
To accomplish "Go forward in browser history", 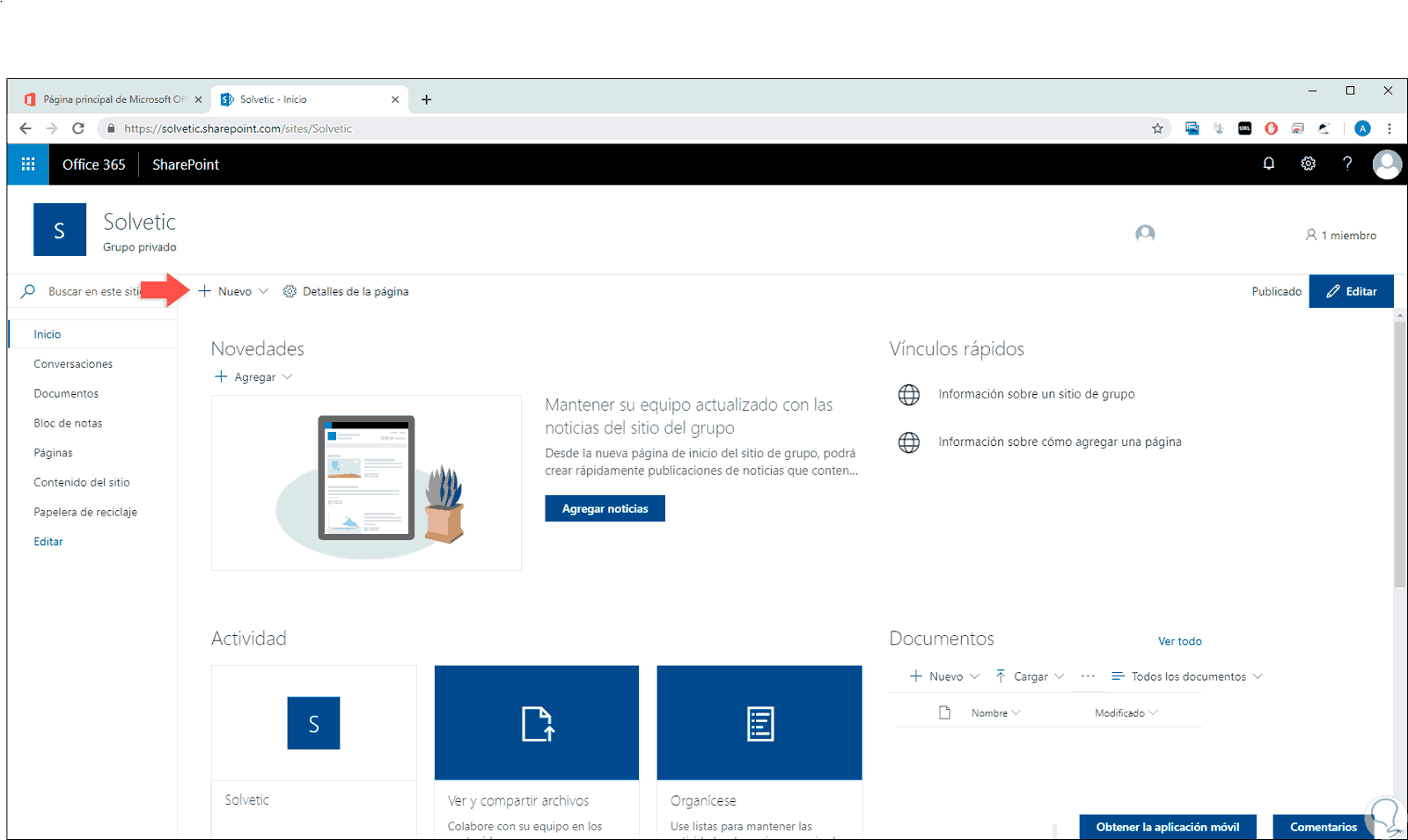I will tap(52, 128).
